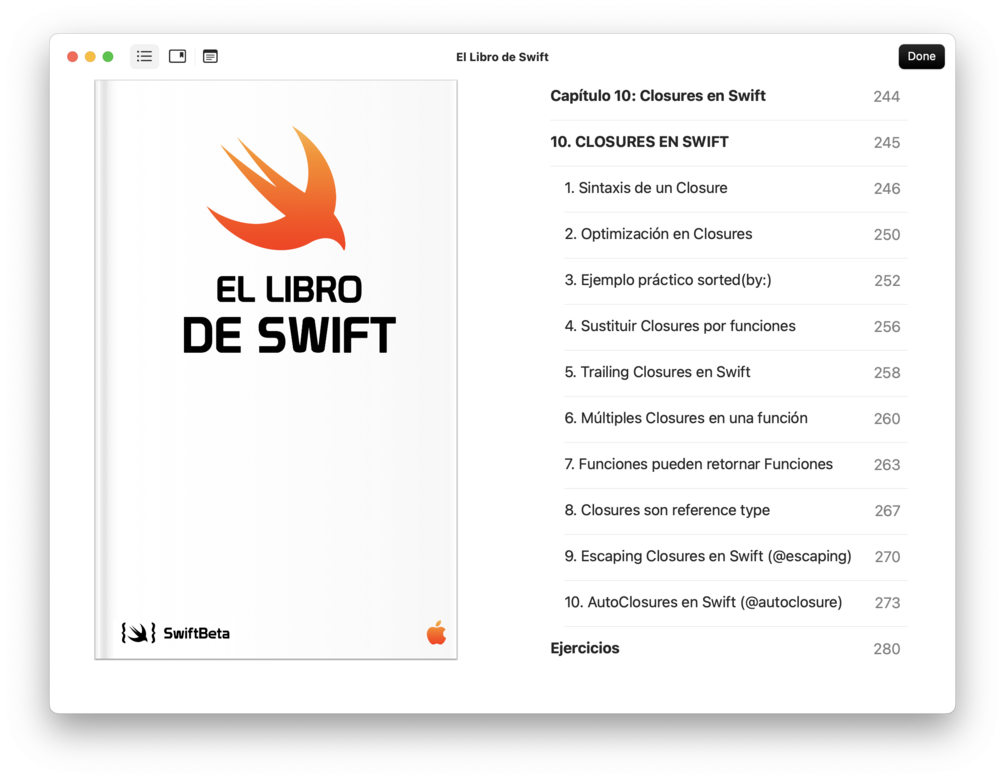Open 8. Closures son reference type
The width and height of the screenshot is (1005, 779).
pos(735,511)
